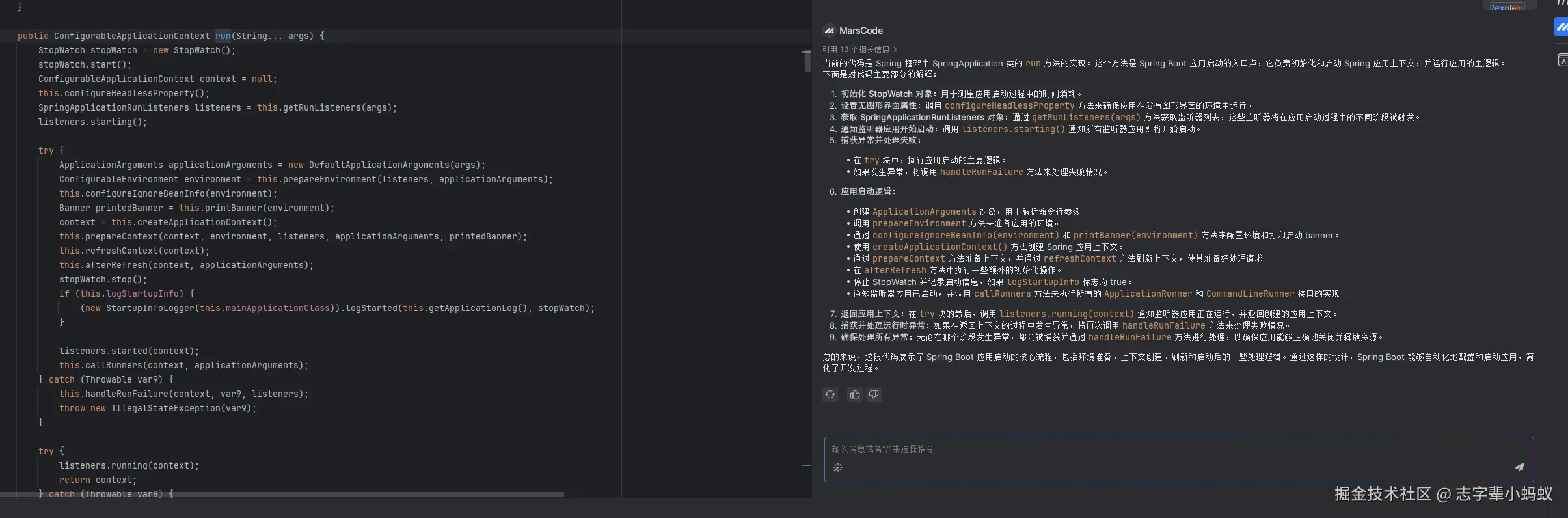Click the editor vertical scrollbar thumb
Viewport: 1568px width, 518px height.
coord(807,61)
